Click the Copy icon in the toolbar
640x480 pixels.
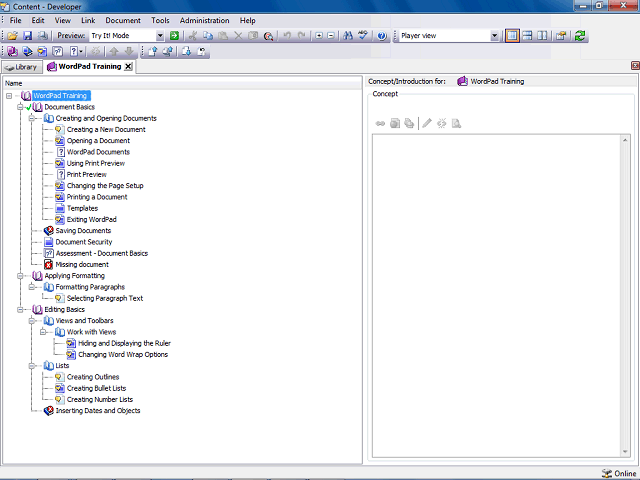[208, 36]
